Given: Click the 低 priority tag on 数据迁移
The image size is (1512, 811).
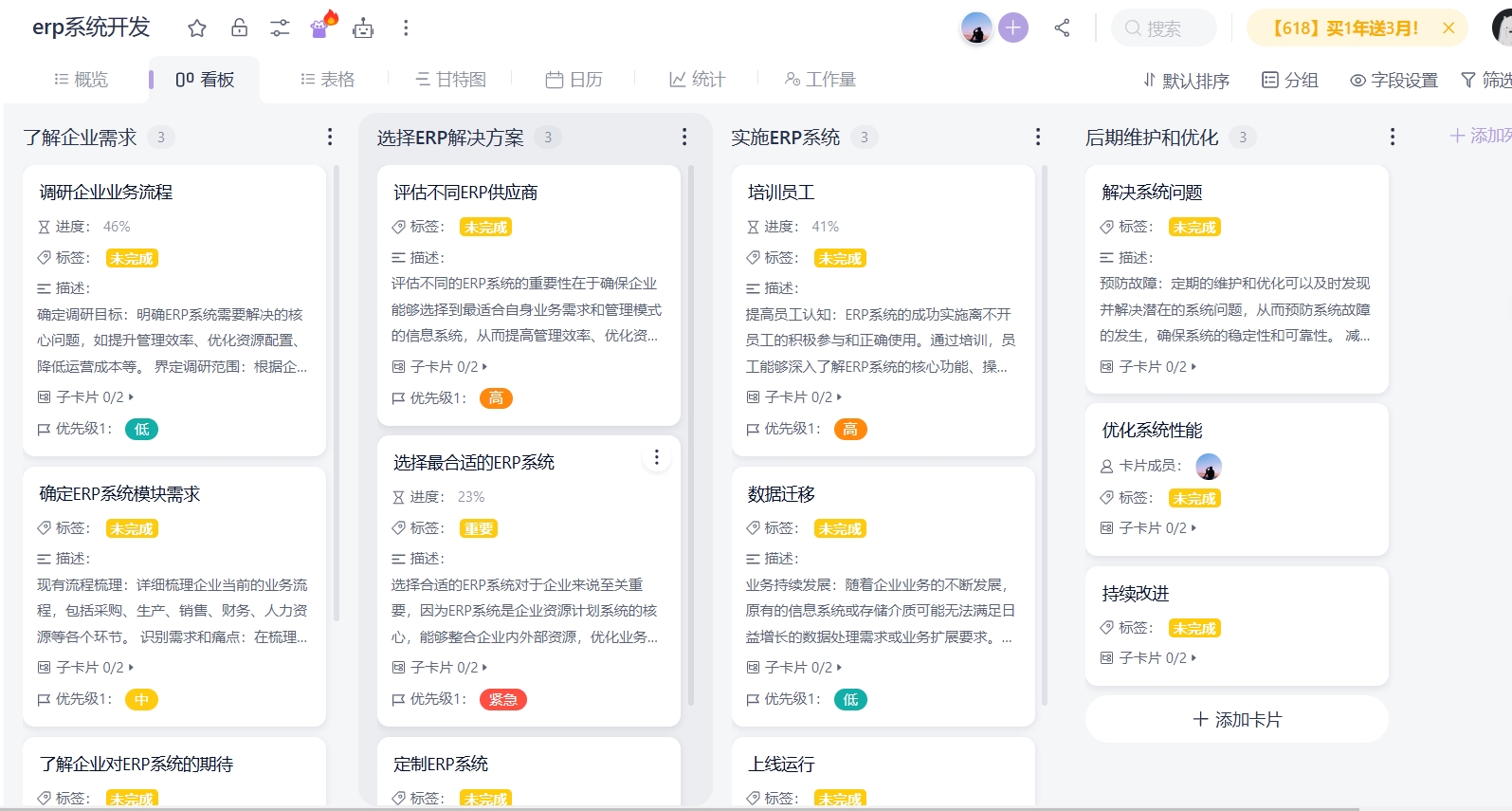Looking at the screenshot, I should click(850, 700).
